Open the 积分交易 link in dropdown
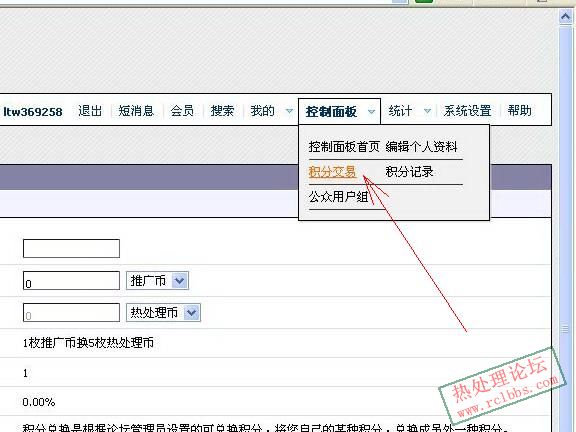This screenshot has width=576, height=432. click(x=332, y=172)
